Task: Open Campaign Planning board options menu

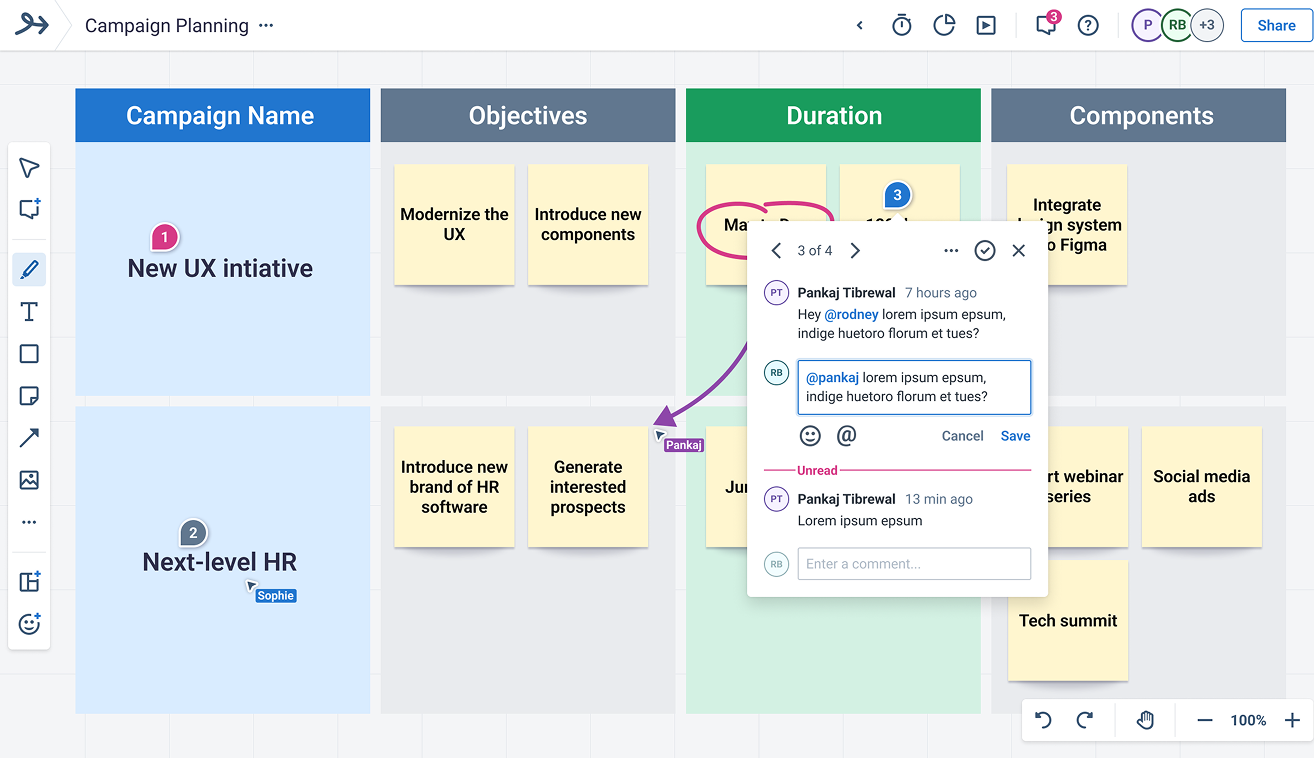Action: pyautogui.click(x=266, y=26)
